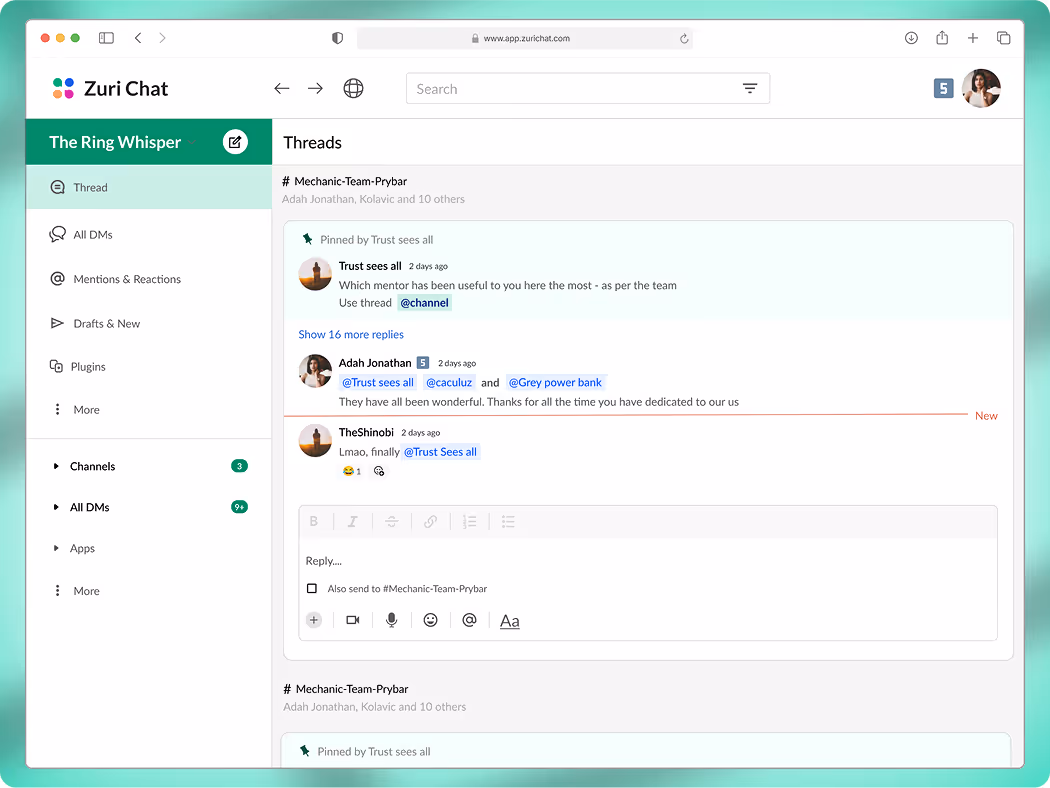Toggle numbered list in reply editor
Image resolution: width=1050 pixels, height=788 pixels.
pos(469,522)
